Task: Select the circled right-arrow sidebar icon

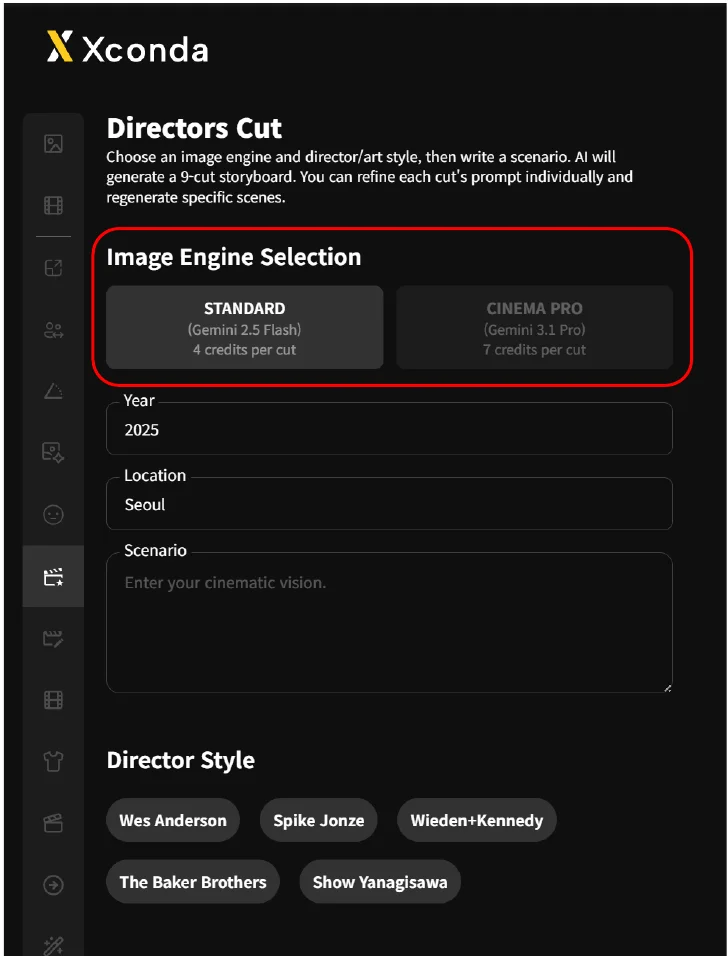Action: (54, 884)
